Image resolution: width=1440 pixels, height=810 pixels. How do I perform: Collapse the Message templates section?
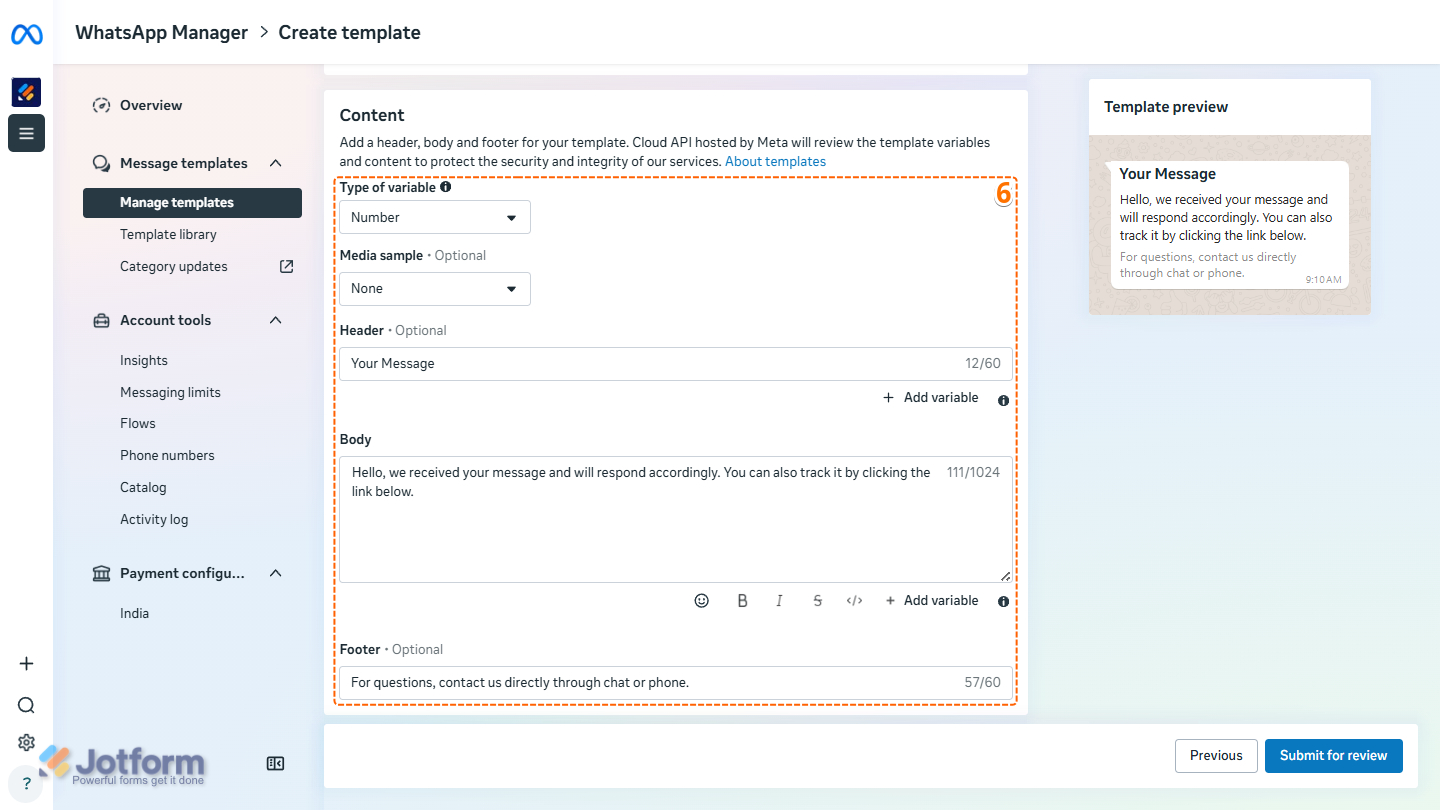click(276, 163)
